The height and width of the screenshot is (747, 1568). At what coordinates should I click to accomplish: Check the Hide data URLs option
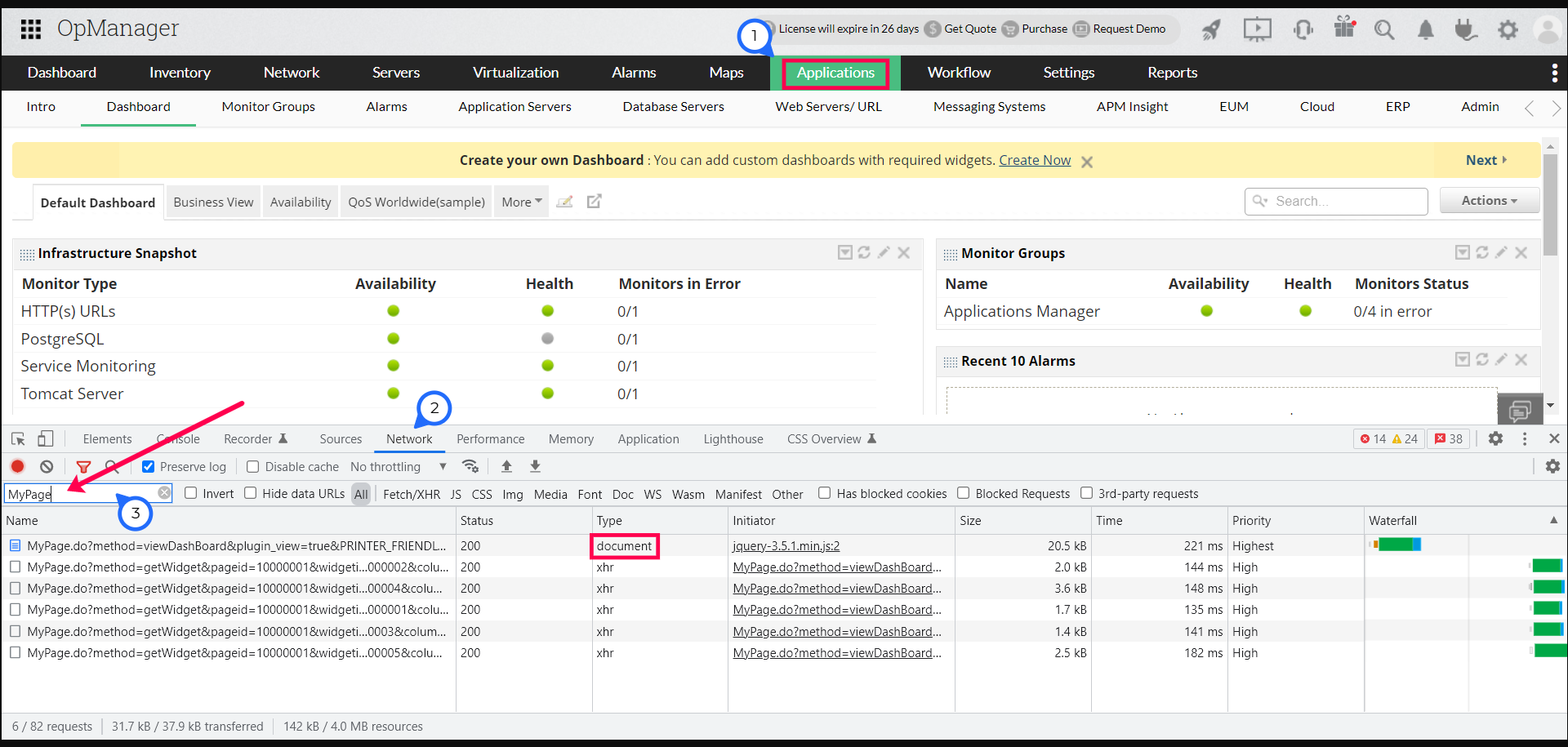point(251,493)
